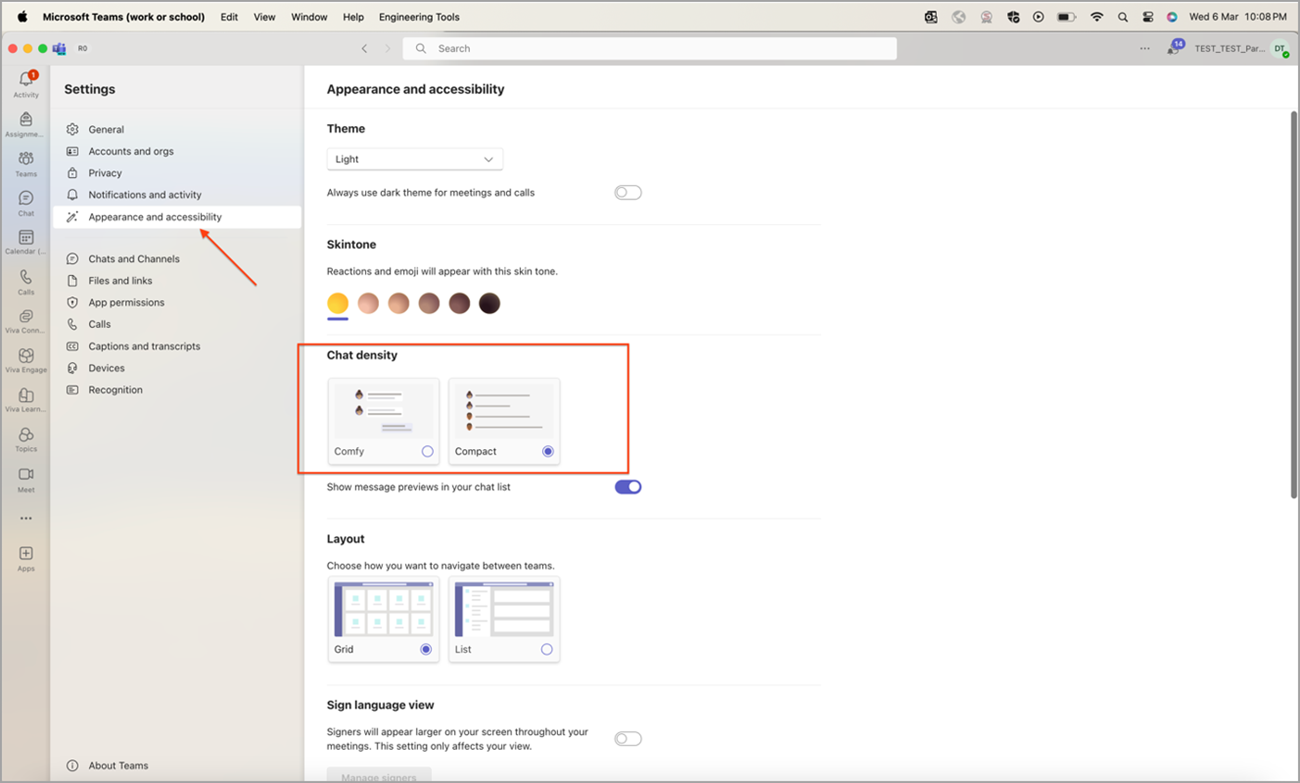
Task: Open the Apps store plus icon
Action: (26, 558)
